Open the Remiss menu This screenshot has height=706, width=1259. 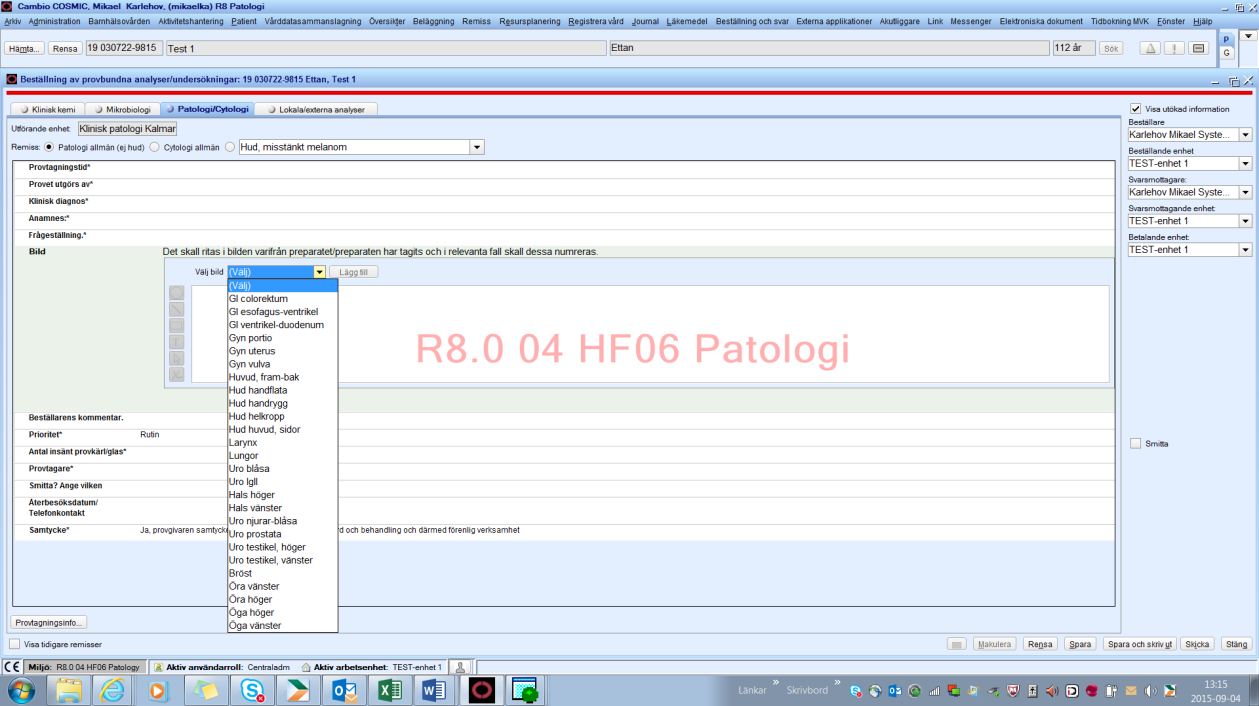(476, 21)
